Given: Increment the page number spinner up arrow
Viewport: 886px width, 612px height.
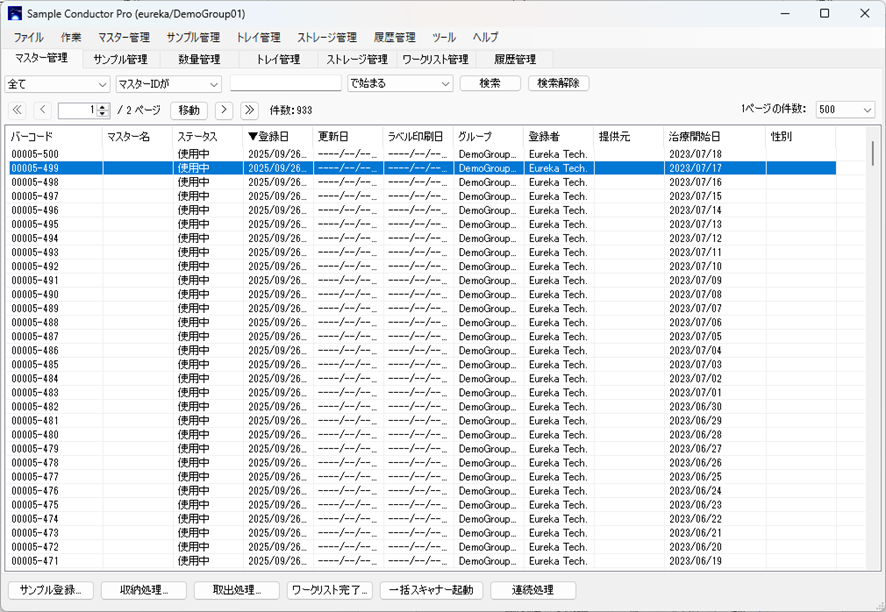Looking at the screenshot, I should pos(103,107).
